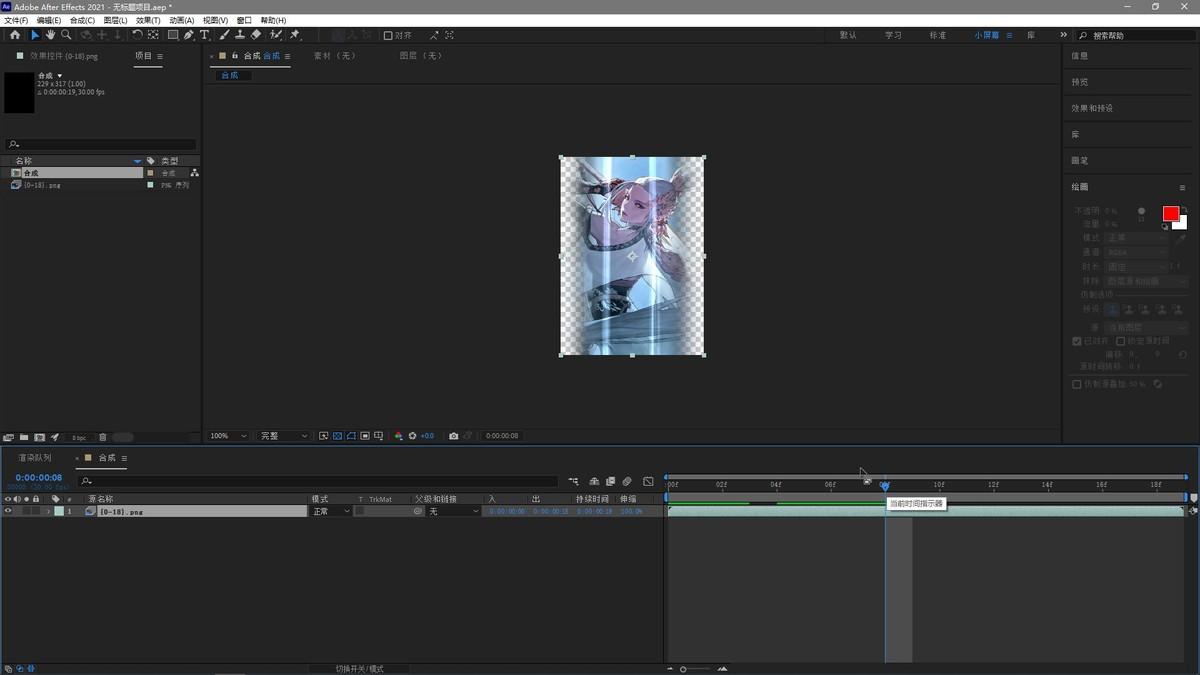Click the Home icon in toolbar
Viewport: 1200px width, 675px height.
[x=14, y=35]
